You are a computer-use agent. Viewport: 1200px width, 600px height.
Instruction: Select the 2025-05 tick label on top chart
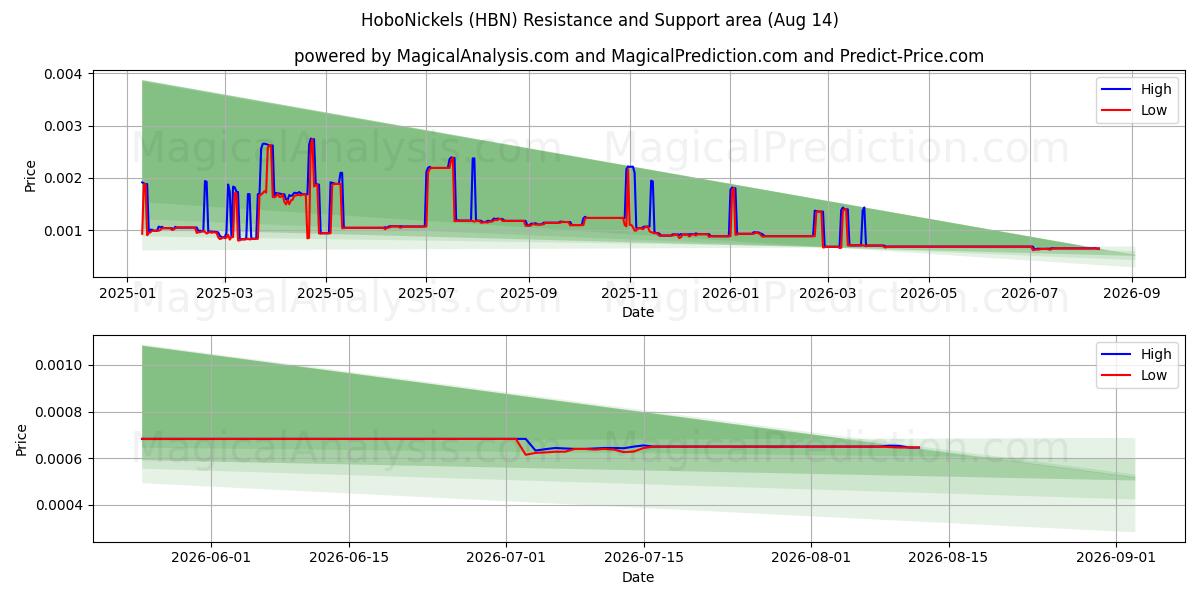point(325,295)
